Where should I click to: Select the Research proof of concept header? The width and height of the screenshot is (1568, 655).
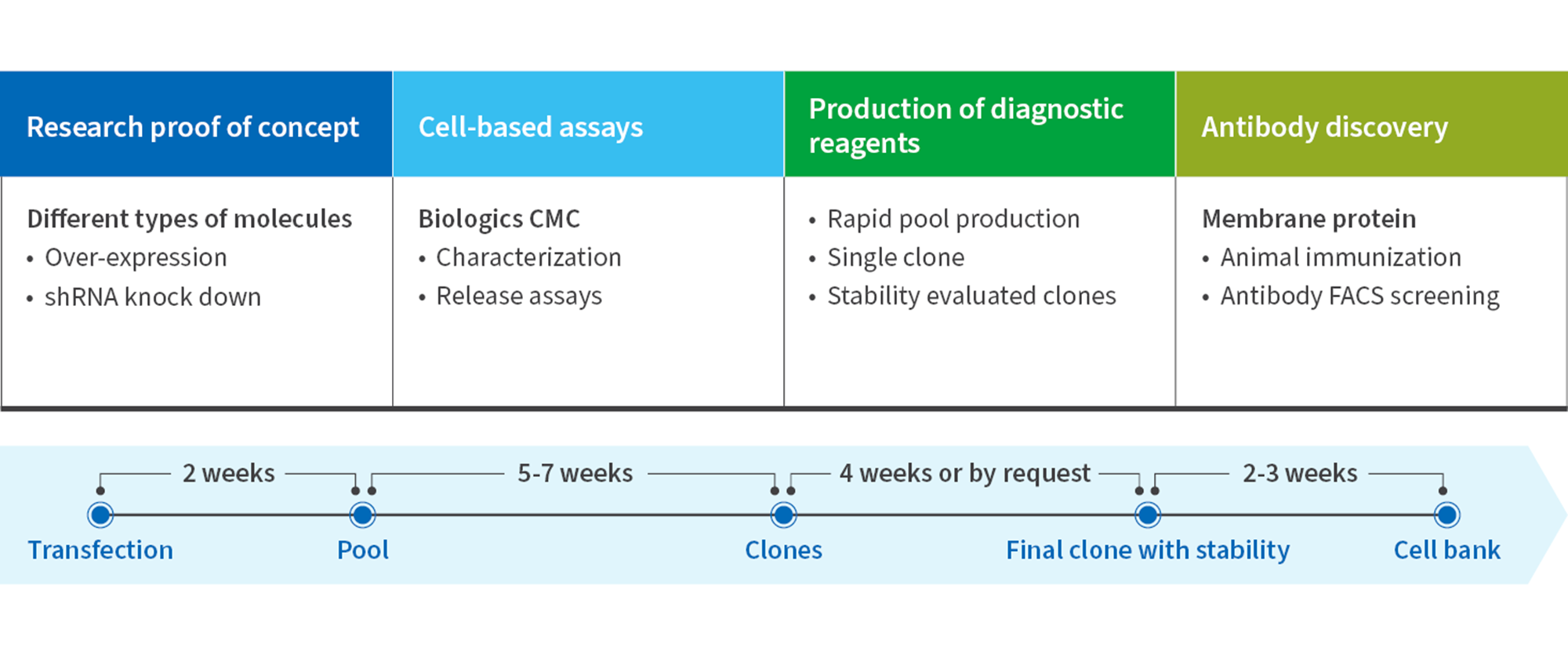pos(193,127)
